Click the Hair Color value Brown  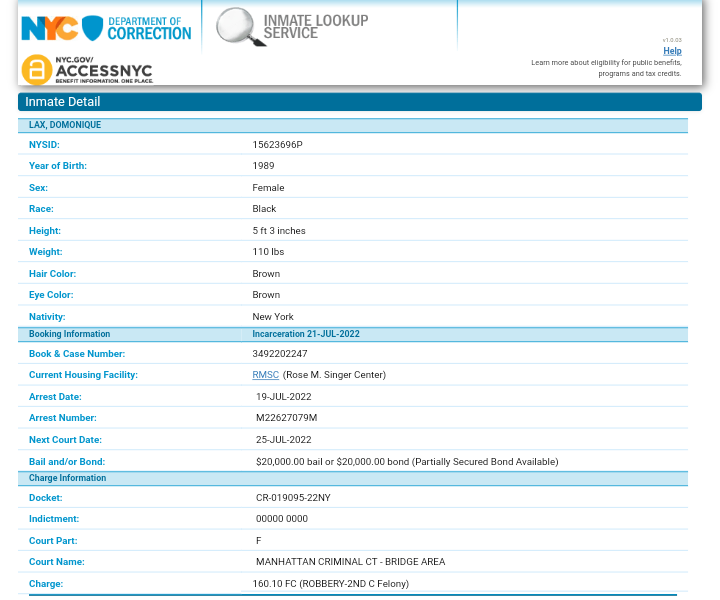(266, 274)
